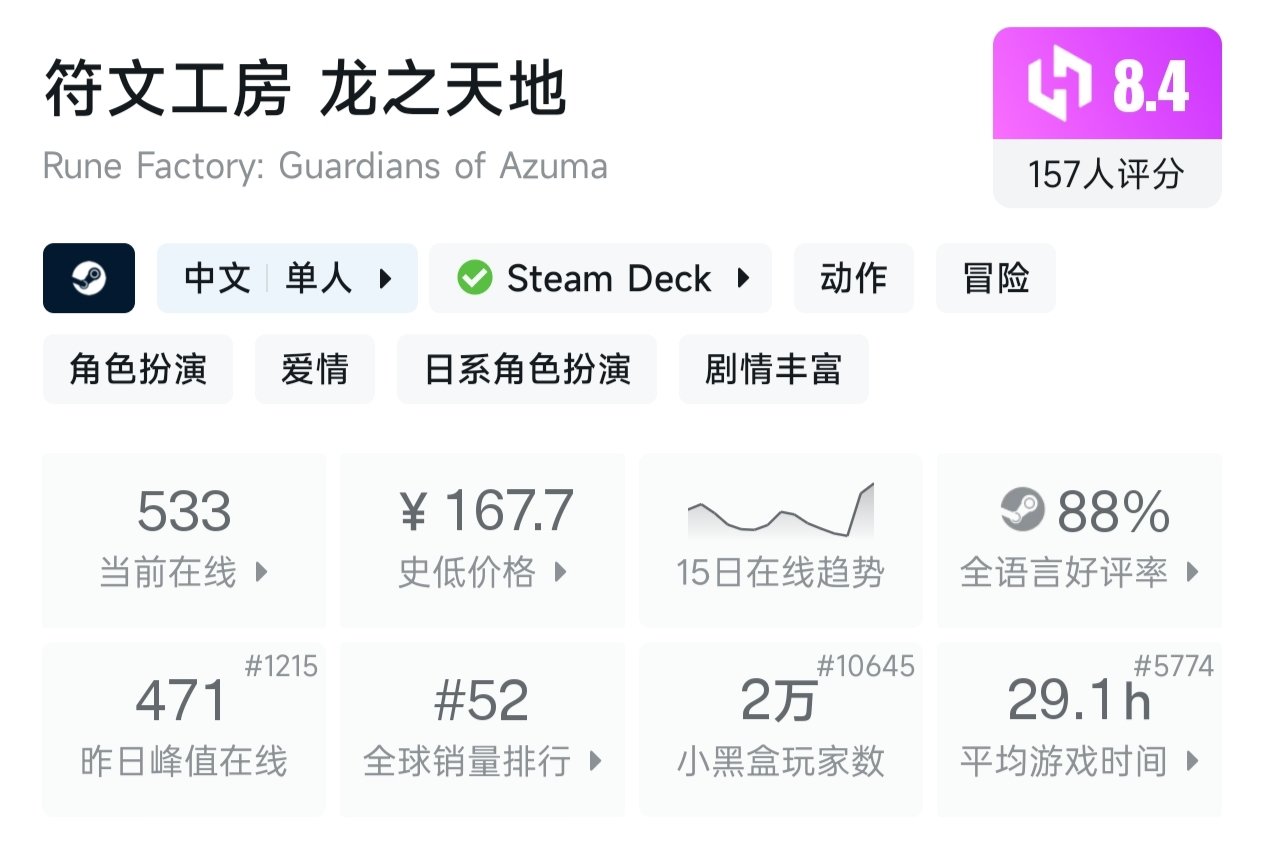Image resolution: width=1264 pixels, height=844 pixels.
Task: Expand the Steam Deck compatibility arrow
Action: (743, 278)
